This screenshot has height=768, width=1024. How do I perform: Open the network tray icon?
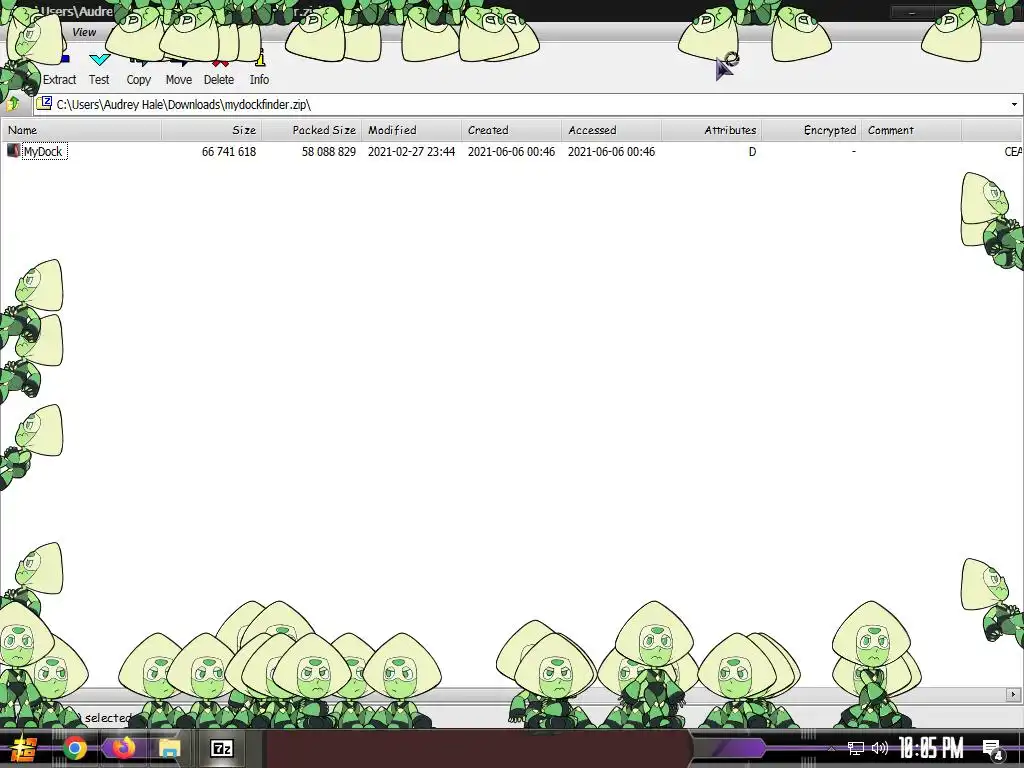[x=856, y=748]
